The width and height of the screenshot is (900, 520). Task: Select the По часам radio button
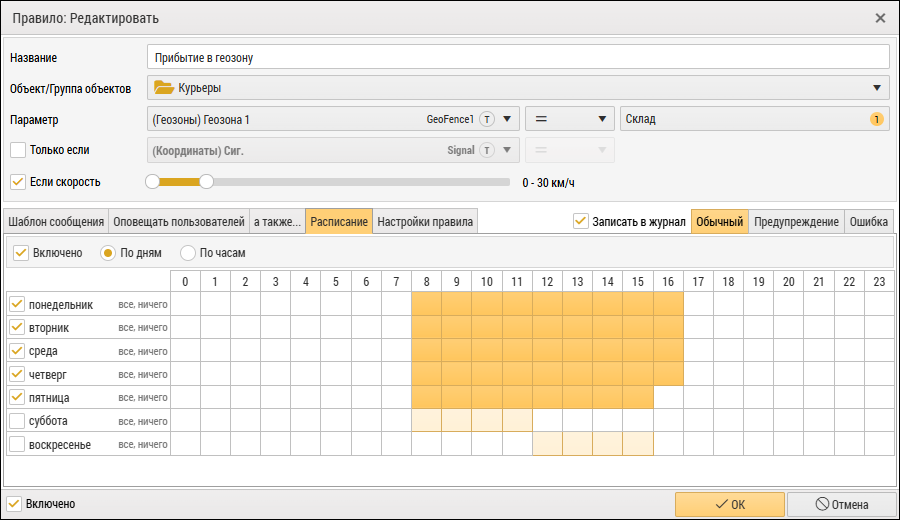pyautogui.click(x=188, y=253)
